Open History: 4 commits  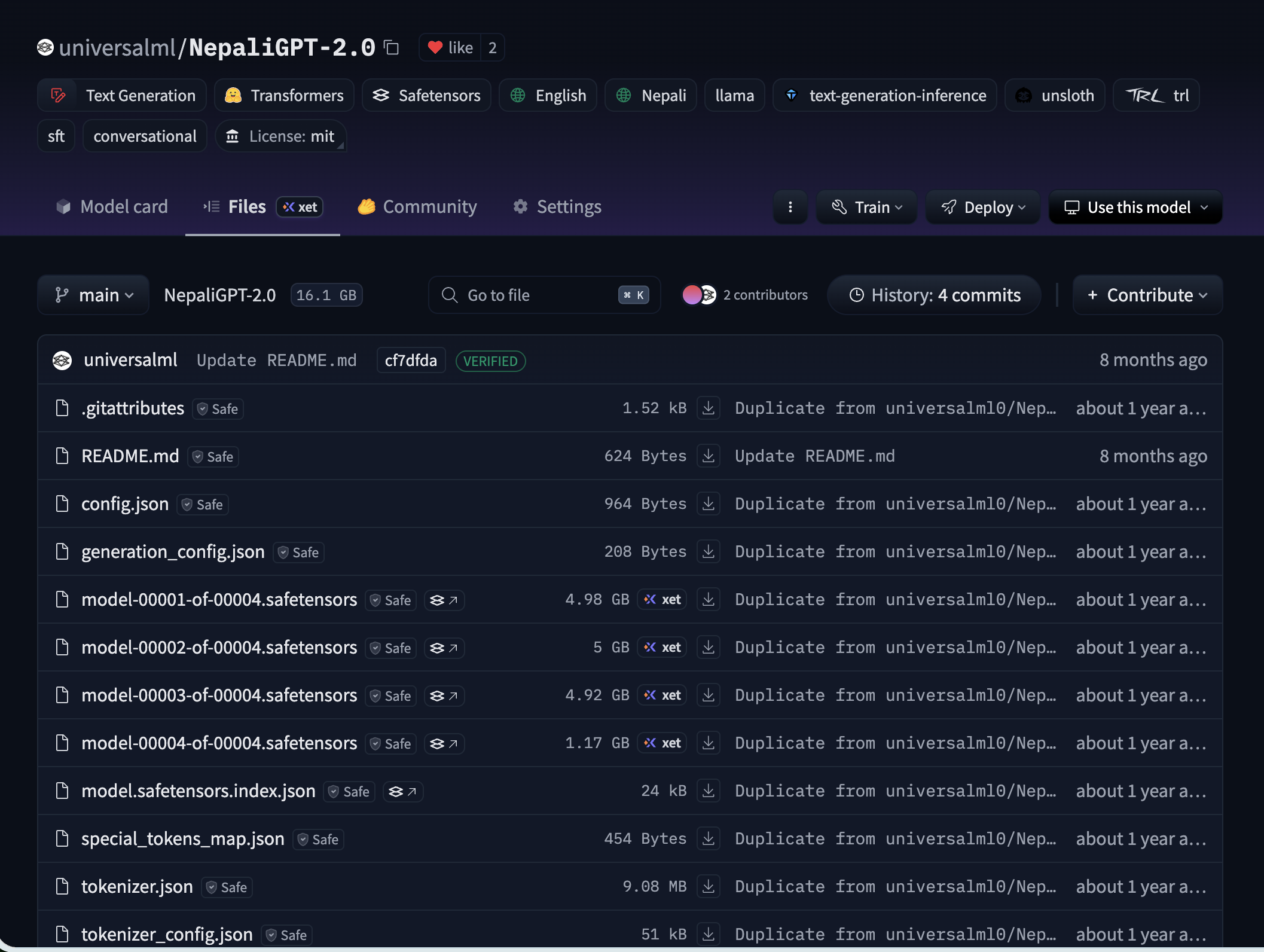pyautogui.click(x=935, y=295)
